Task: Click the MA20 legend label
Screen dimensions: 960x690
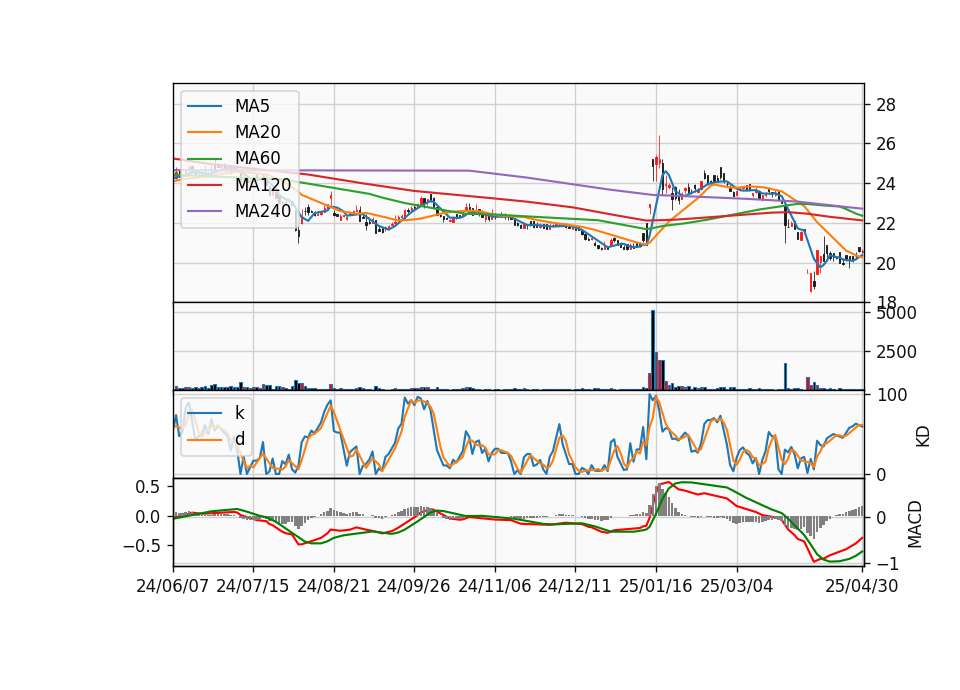Action: coord(257,132)
